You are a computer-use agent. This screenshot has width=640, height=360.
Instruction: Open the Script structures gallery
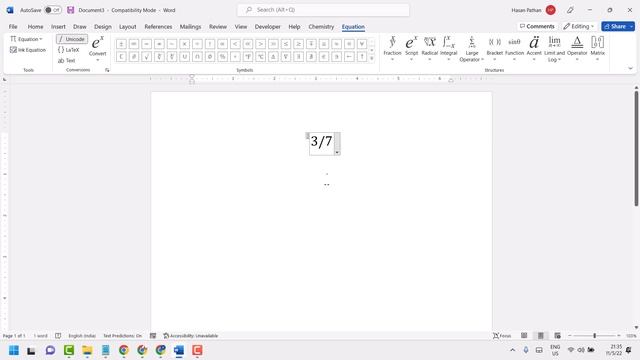click(411, 48)
